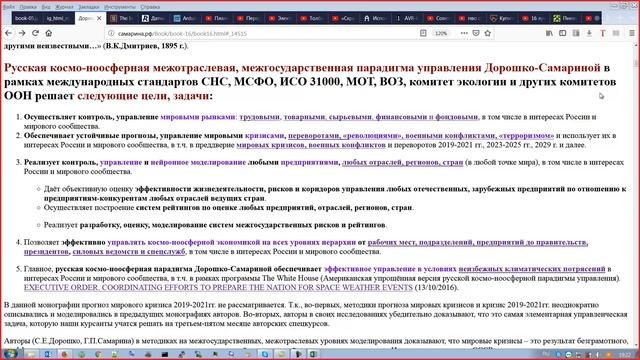Go forward to the next page
Viewport: 640px width, 360px height.
click(x=22, y=33)
